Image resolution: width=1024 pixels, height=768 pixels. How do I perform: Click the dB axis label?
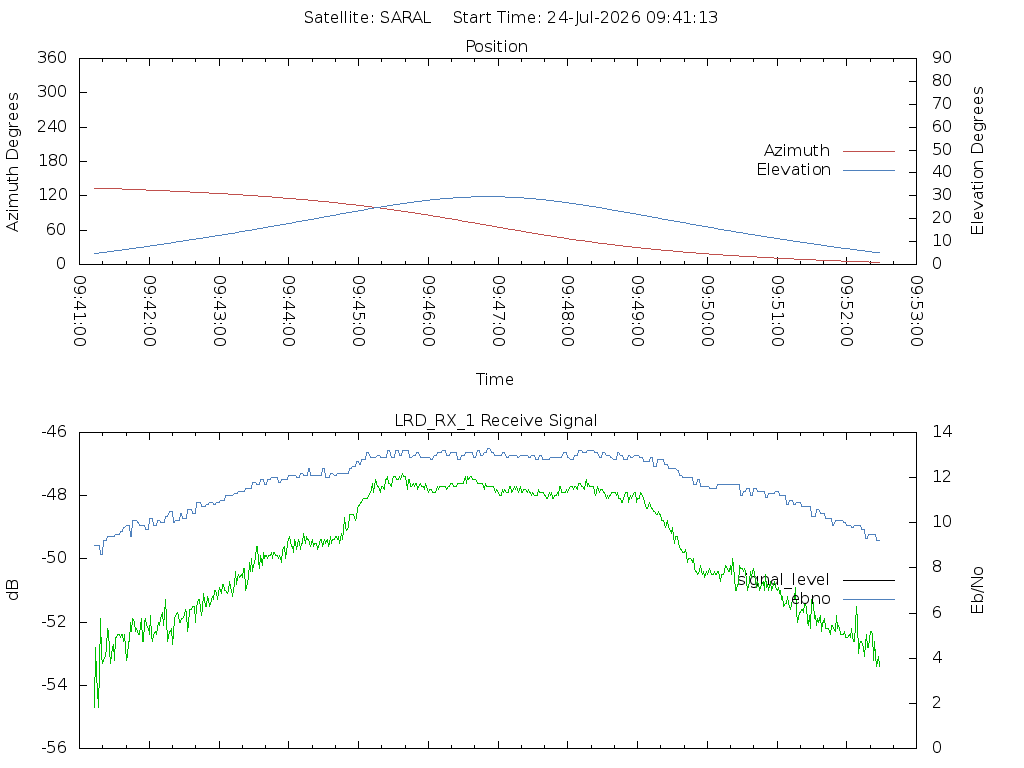tap(12, 590)
